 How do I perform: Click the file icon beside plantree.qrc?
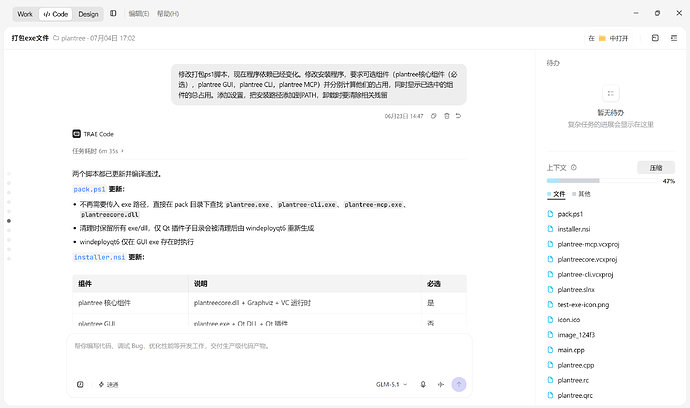click(x=550, y=395)
